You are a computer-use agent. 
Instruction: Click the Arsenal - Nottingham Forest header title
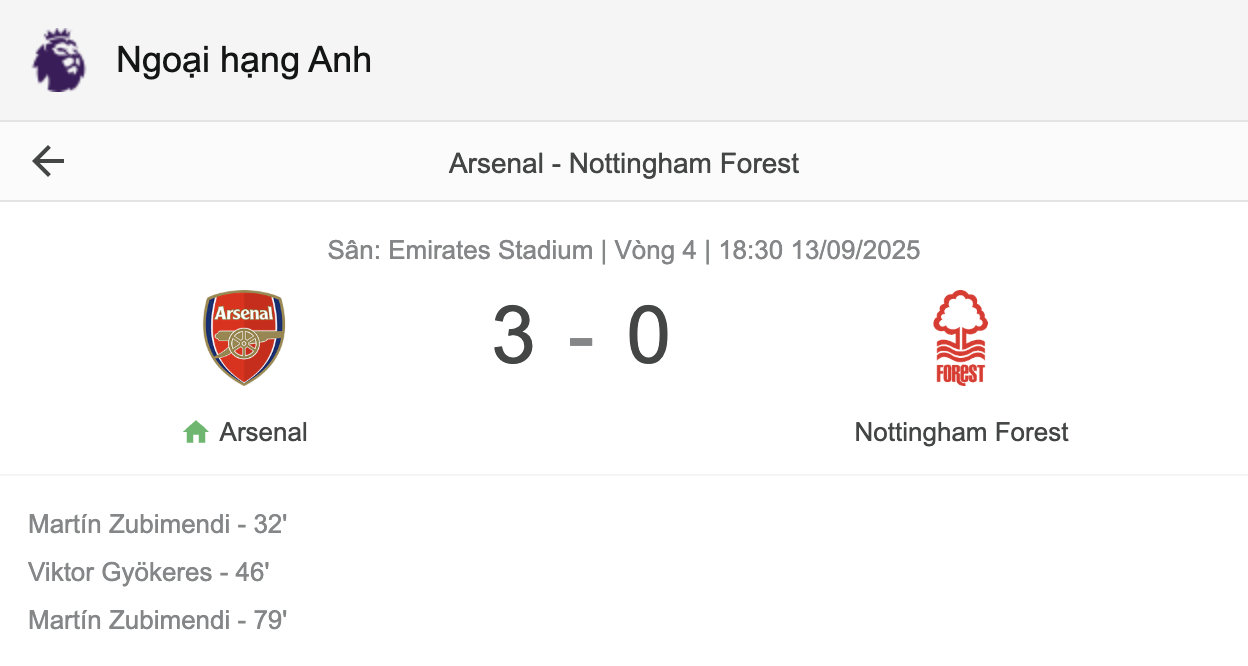point(624,163)
